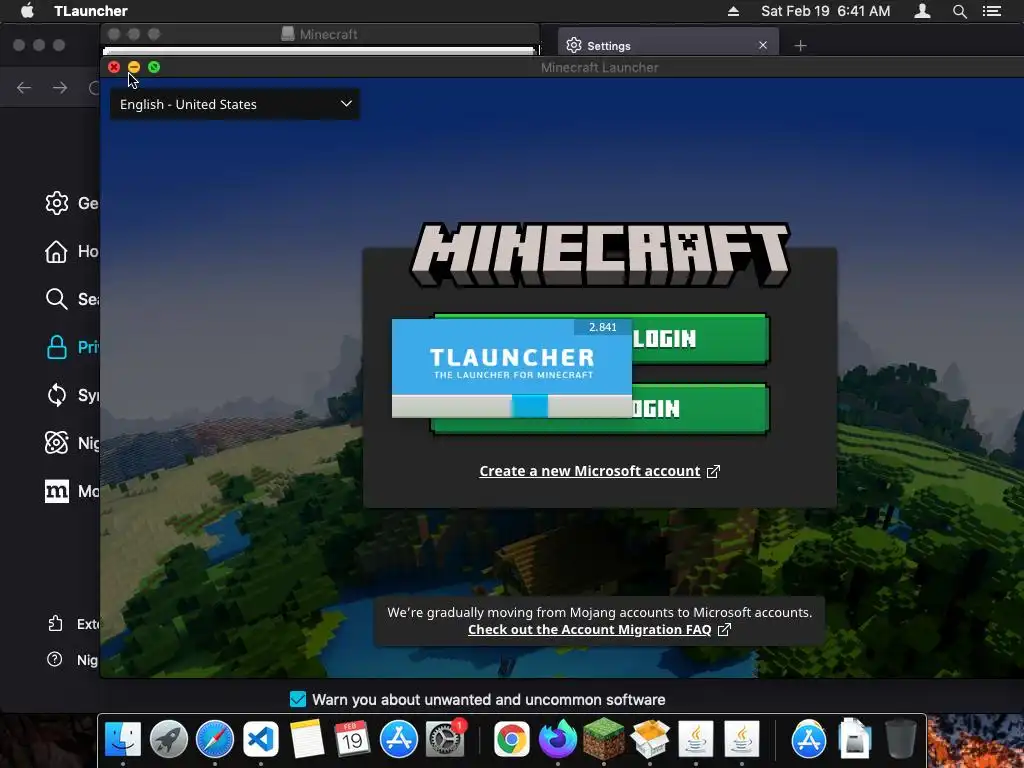Open the App Store icon right of dock divider
The image size is (1024, 768).
pos(808,739)
